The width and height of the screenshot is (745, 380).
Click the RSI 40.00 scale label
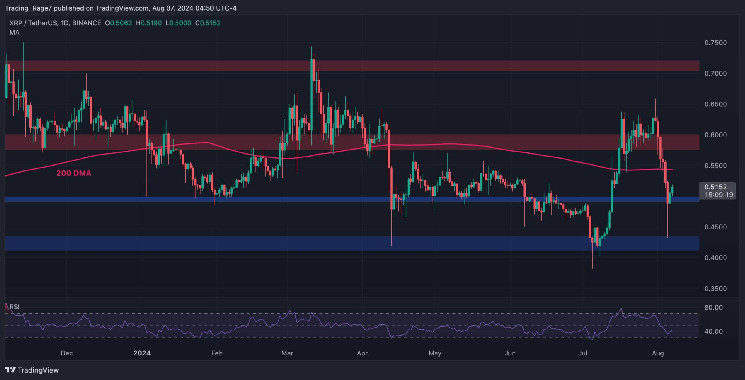pos(714,331)
